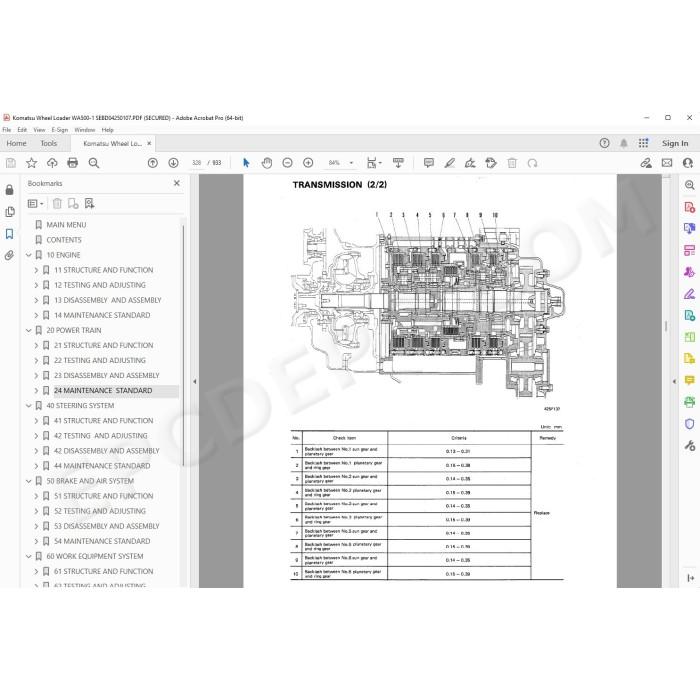Open attachments paperclip panel
Screen dimensions: 700x700
9,255
